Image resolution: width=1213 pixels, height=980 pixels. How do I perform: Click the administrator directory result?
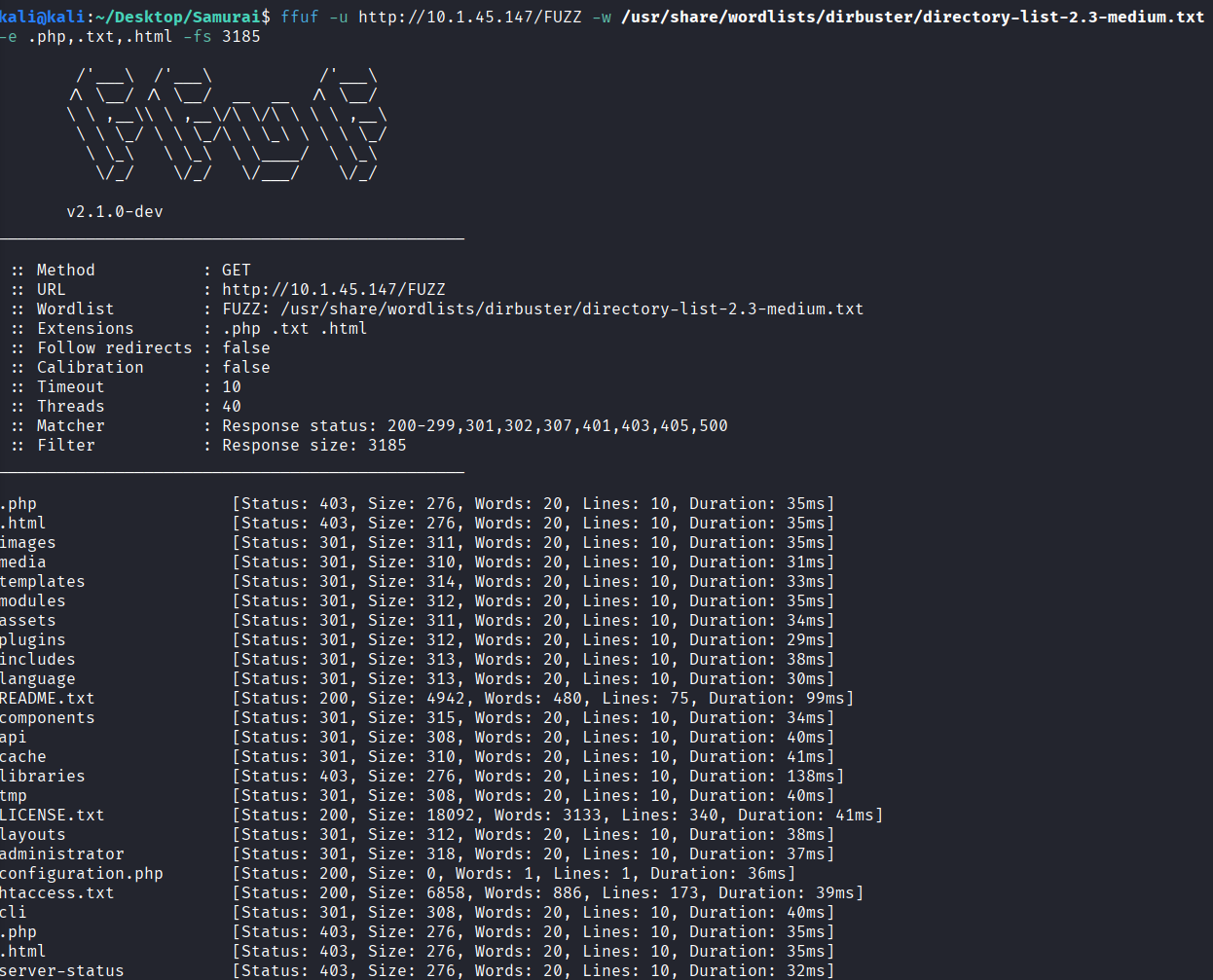click(62, 853)
